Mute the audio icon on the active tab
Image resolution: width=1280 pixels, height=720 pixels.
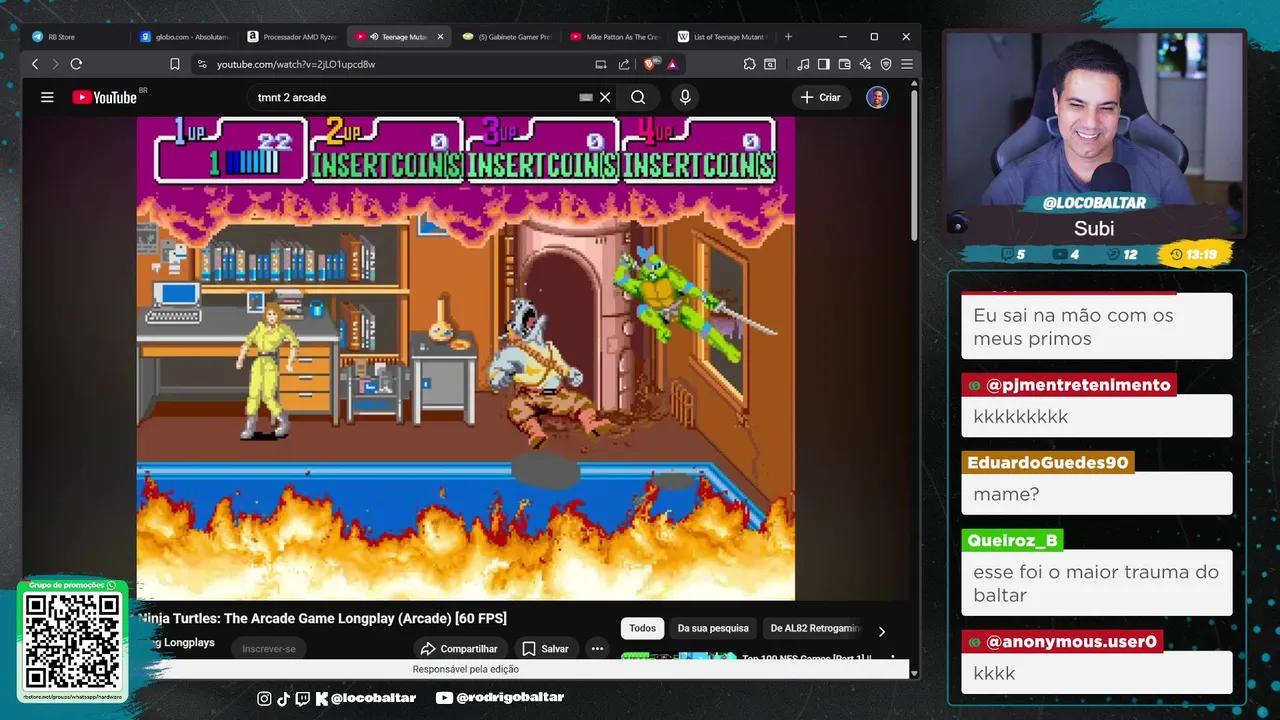point(374,37)
